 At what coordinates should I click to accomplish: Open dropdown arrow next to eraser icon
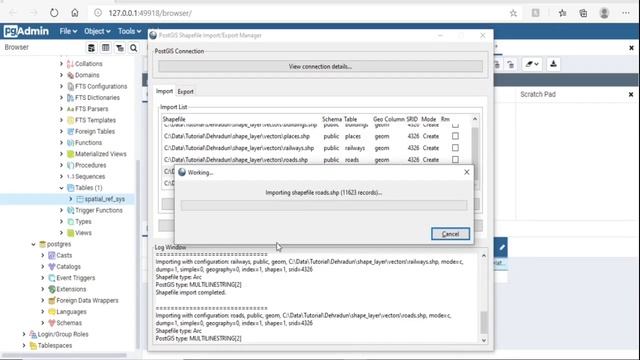tap(536, 64)
